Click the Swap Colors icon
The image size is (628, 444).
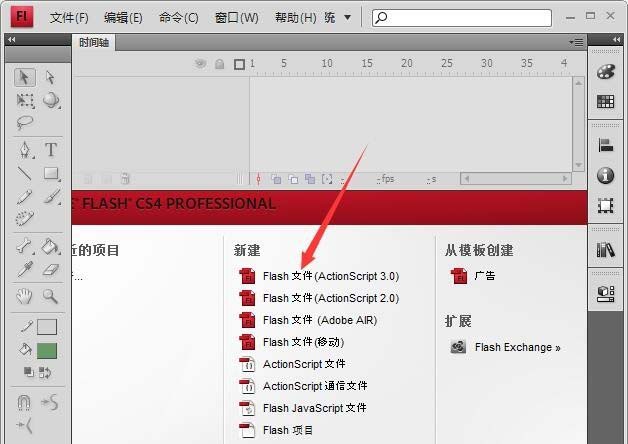45,373
